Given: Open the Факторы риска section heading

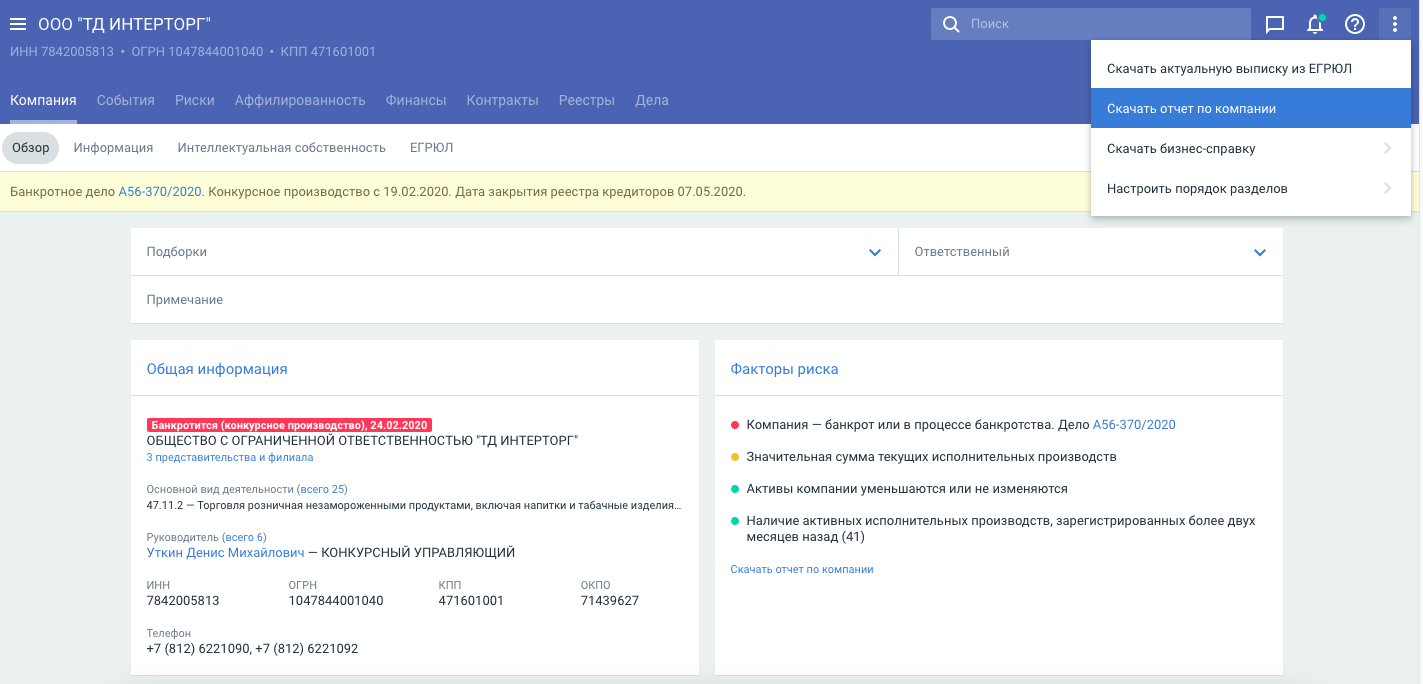Looking at the screenshot, I should click(x=784, y=369).
